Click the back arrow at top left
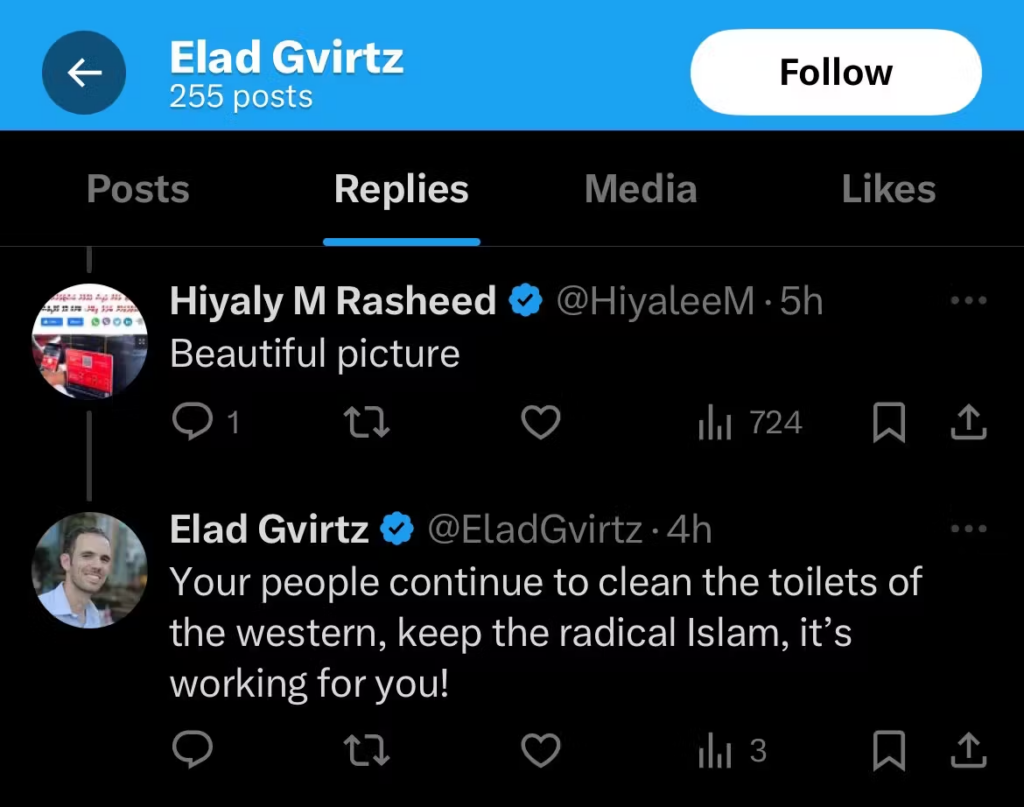The width and height of the screenshot is (1024, 807). click(x=84, y=71)
